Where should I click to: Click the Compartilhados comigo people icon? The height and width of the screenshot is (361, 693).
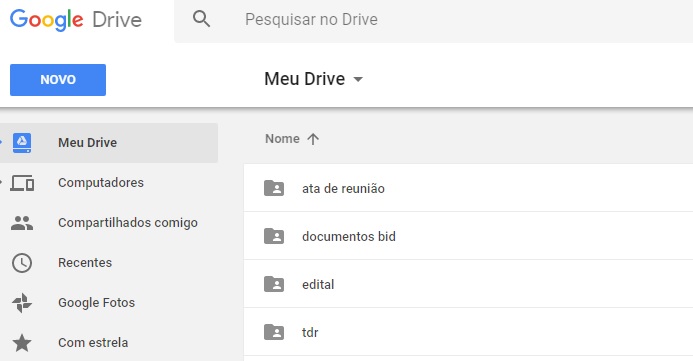click(22, 223)
